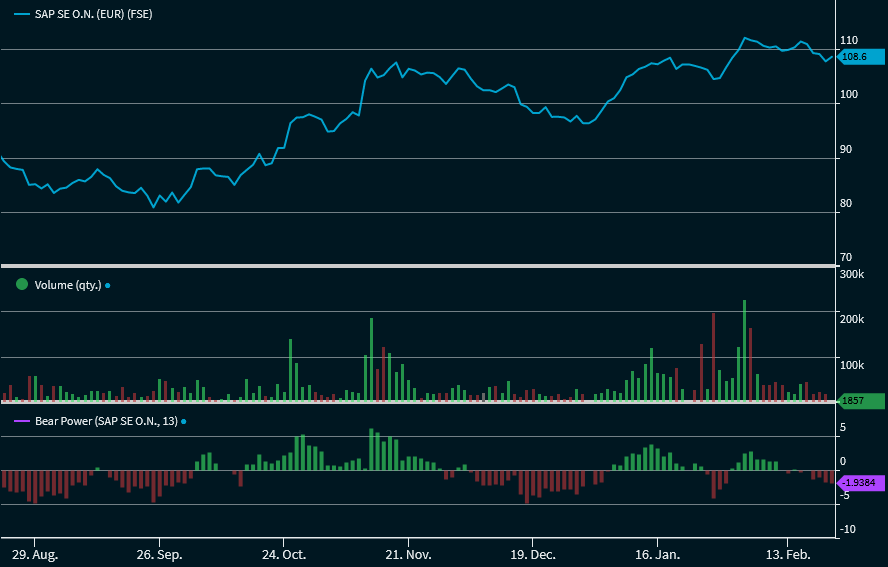Click the SAP SE O.N. (EUR) (FSE) legend label

94,14
